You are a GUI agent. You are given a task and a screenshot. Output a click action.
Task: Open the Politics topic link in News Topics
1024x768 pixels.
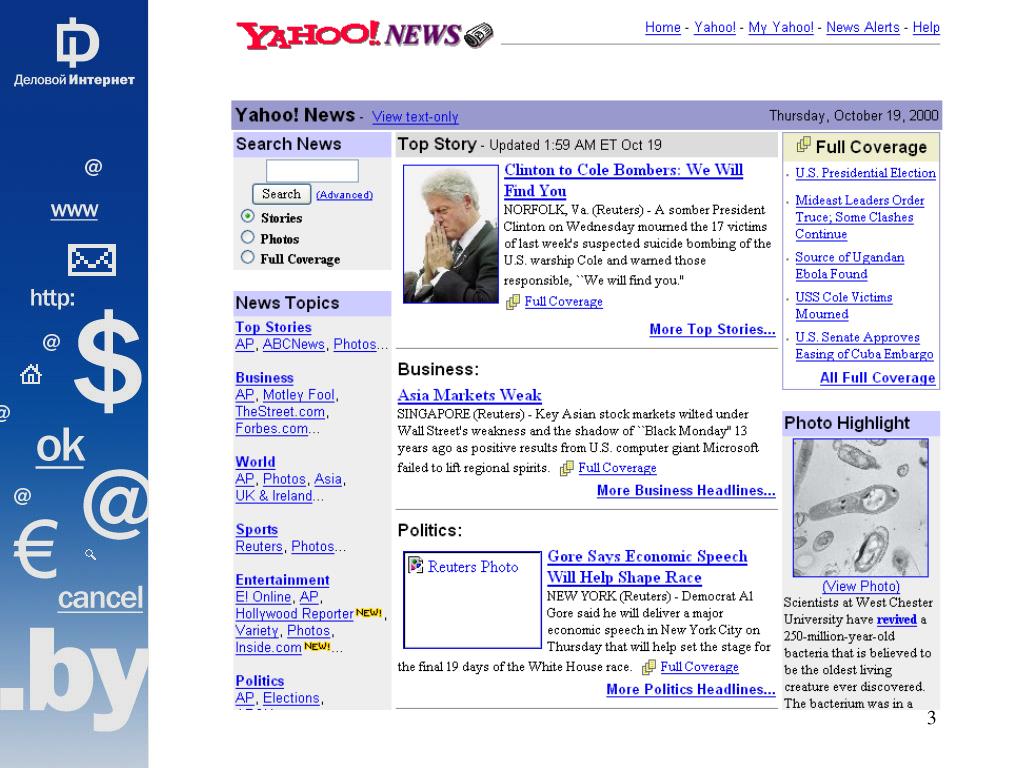click(260, 680)
